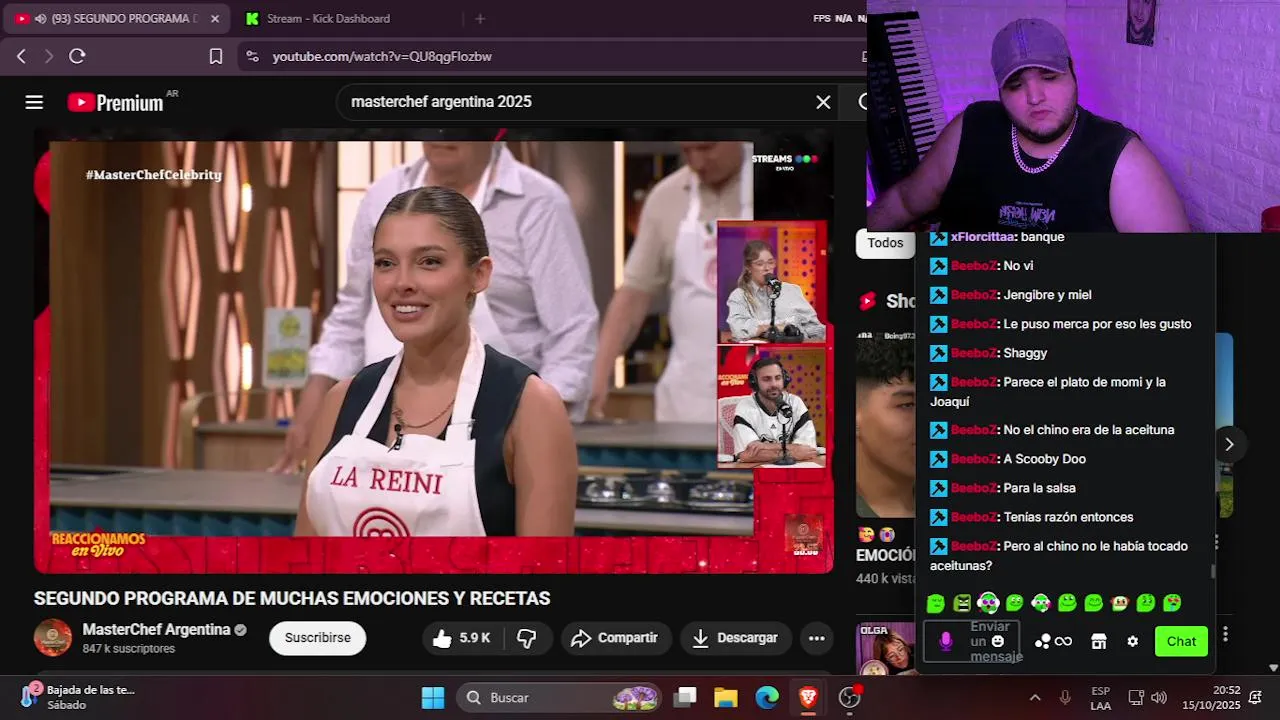Image resolution: width=1280 pixels, height=720 pixels.
Task: Click chat message "A Scooby Doo"
Action: click(x=1044, y=459)
